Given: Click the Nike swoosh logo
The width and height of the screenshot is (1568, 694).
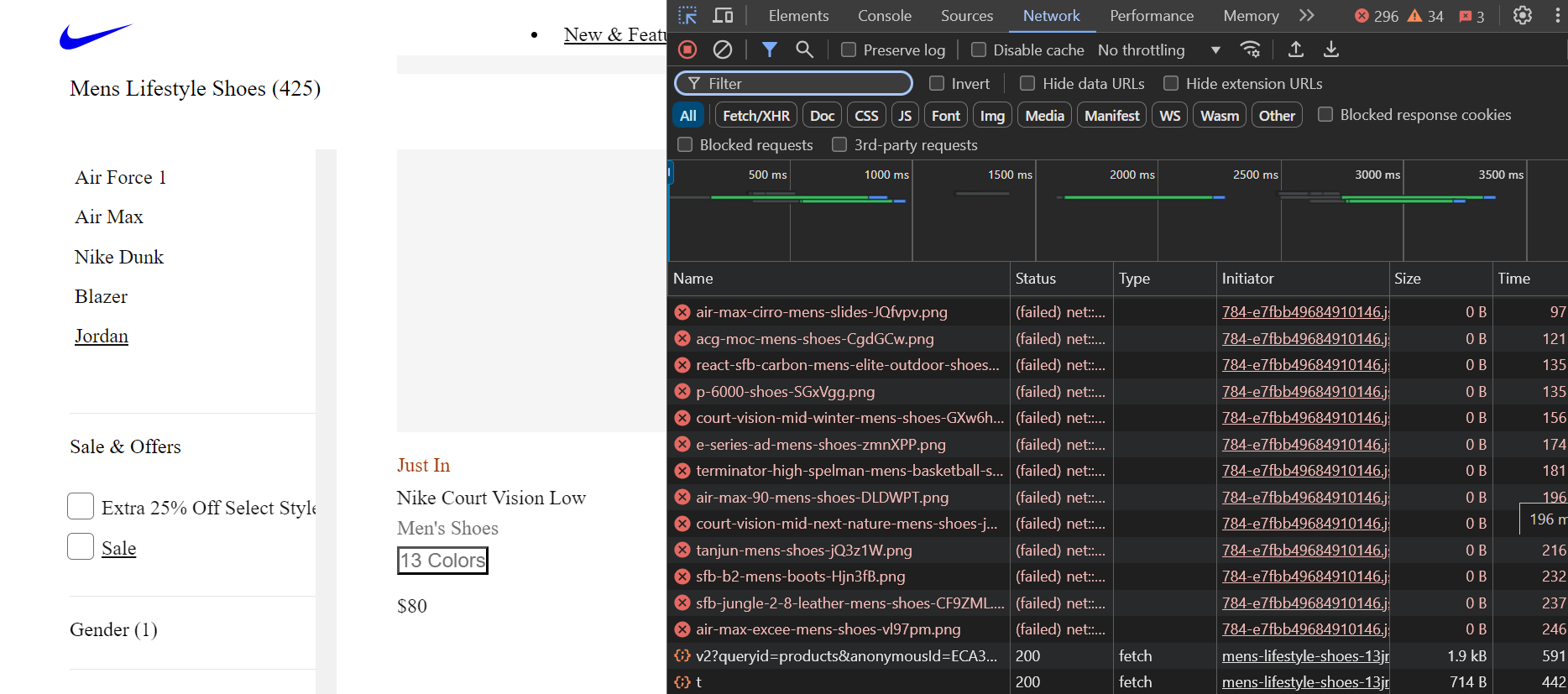Looking at the screenshot, I should 96,37.
